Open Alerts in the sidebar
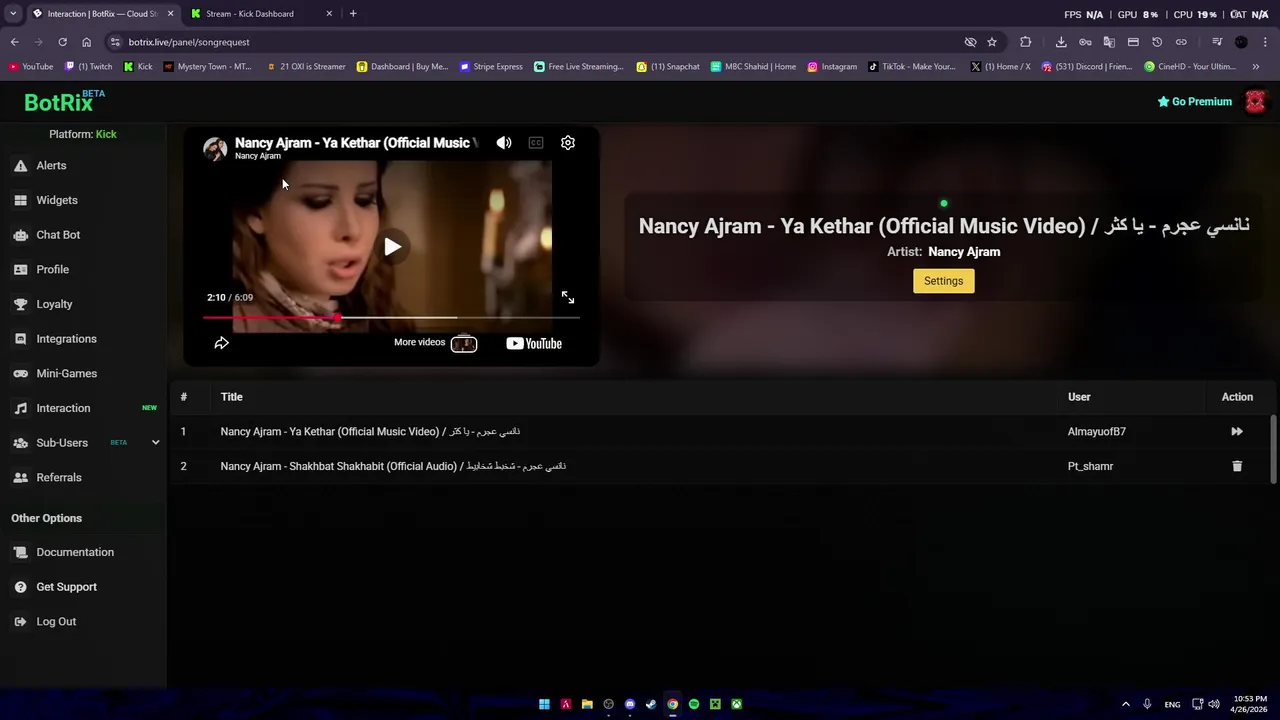This screenshot has height=720, width=1280. (51, 166)
